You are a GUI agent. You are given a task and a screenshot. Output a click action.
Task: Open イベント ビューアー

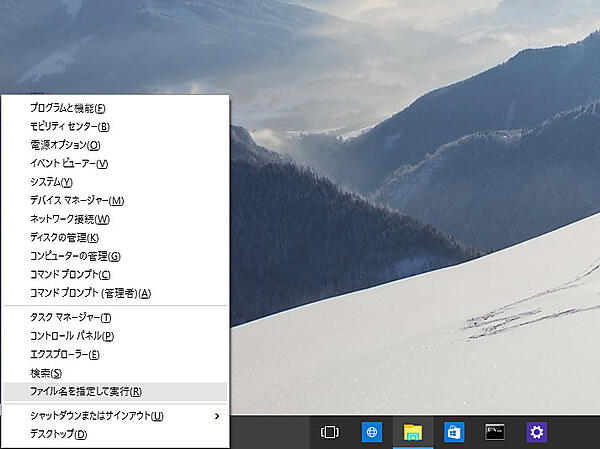coord(68,163)
